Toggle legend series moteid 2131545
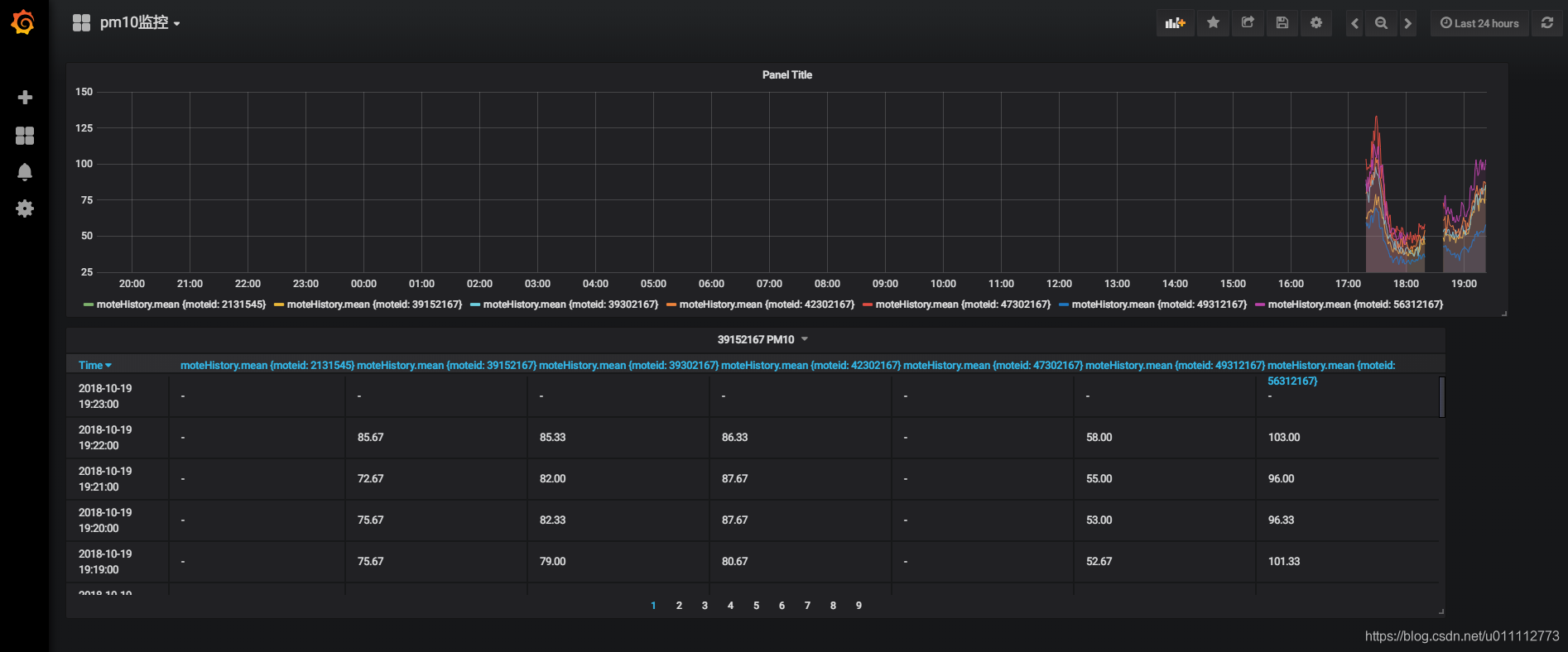 pyautogui.click(x=180, y=304)
